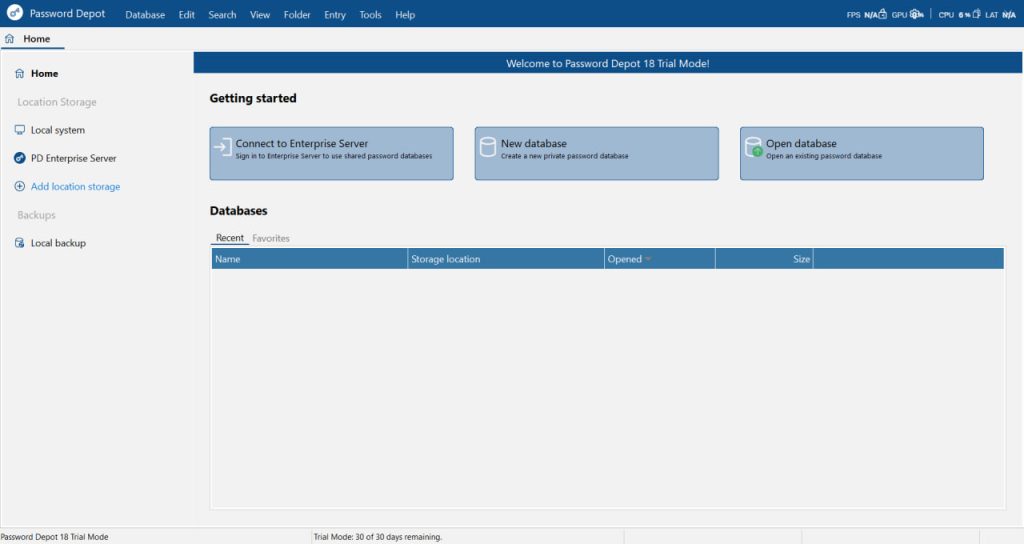Click the 'Getting started' heading
This screenshot has width=1024, height=544.
tap(253, 98)
